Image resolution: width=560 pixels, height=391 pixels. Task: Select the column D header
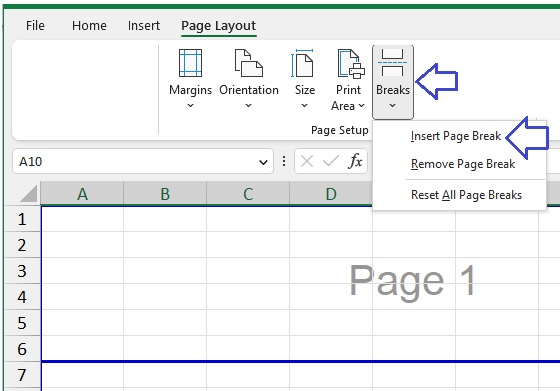(331, 194)
